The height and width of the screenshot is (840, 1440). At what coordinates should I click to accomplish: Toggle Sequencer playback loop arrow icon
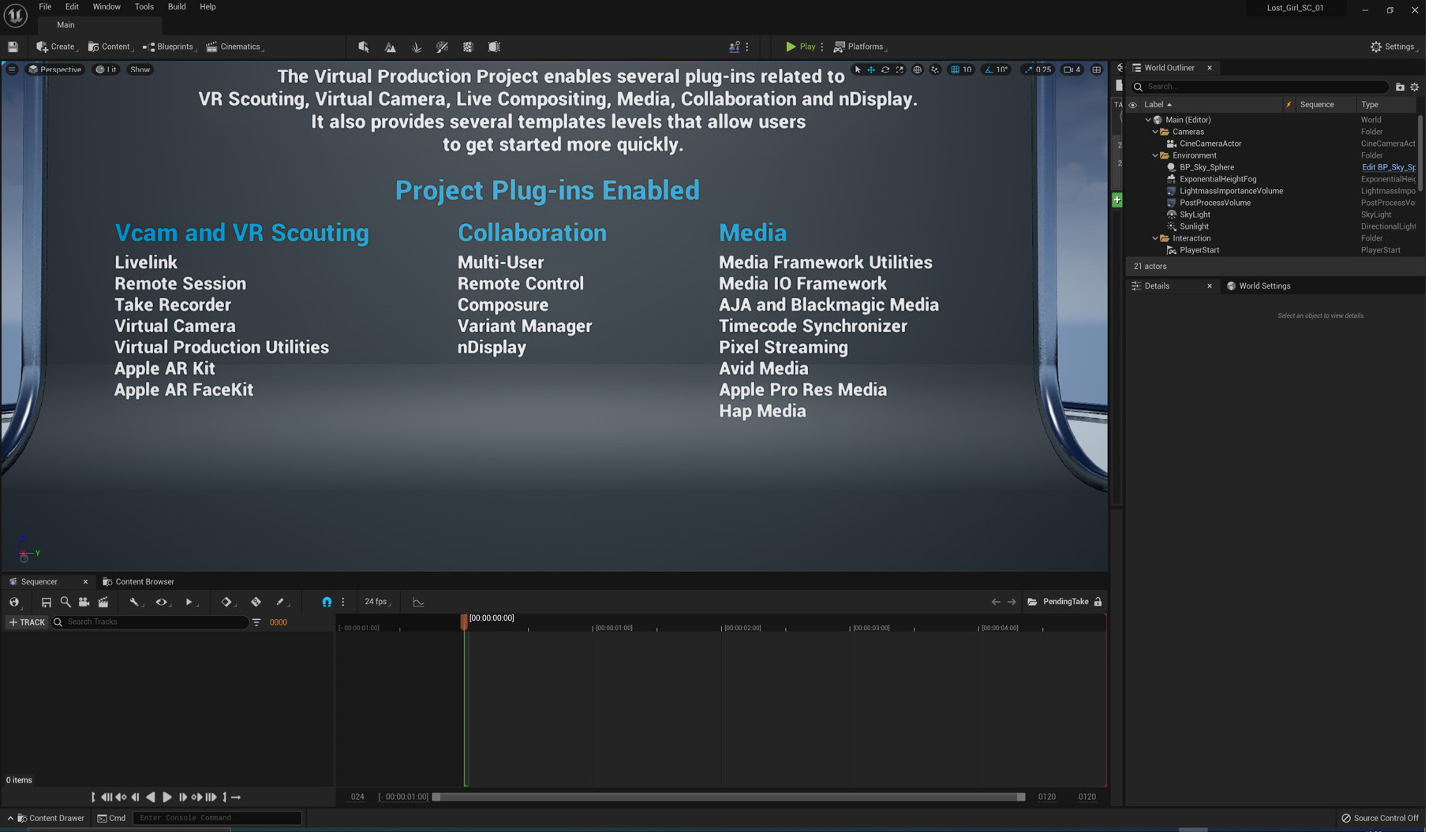(x=236, y=798)
